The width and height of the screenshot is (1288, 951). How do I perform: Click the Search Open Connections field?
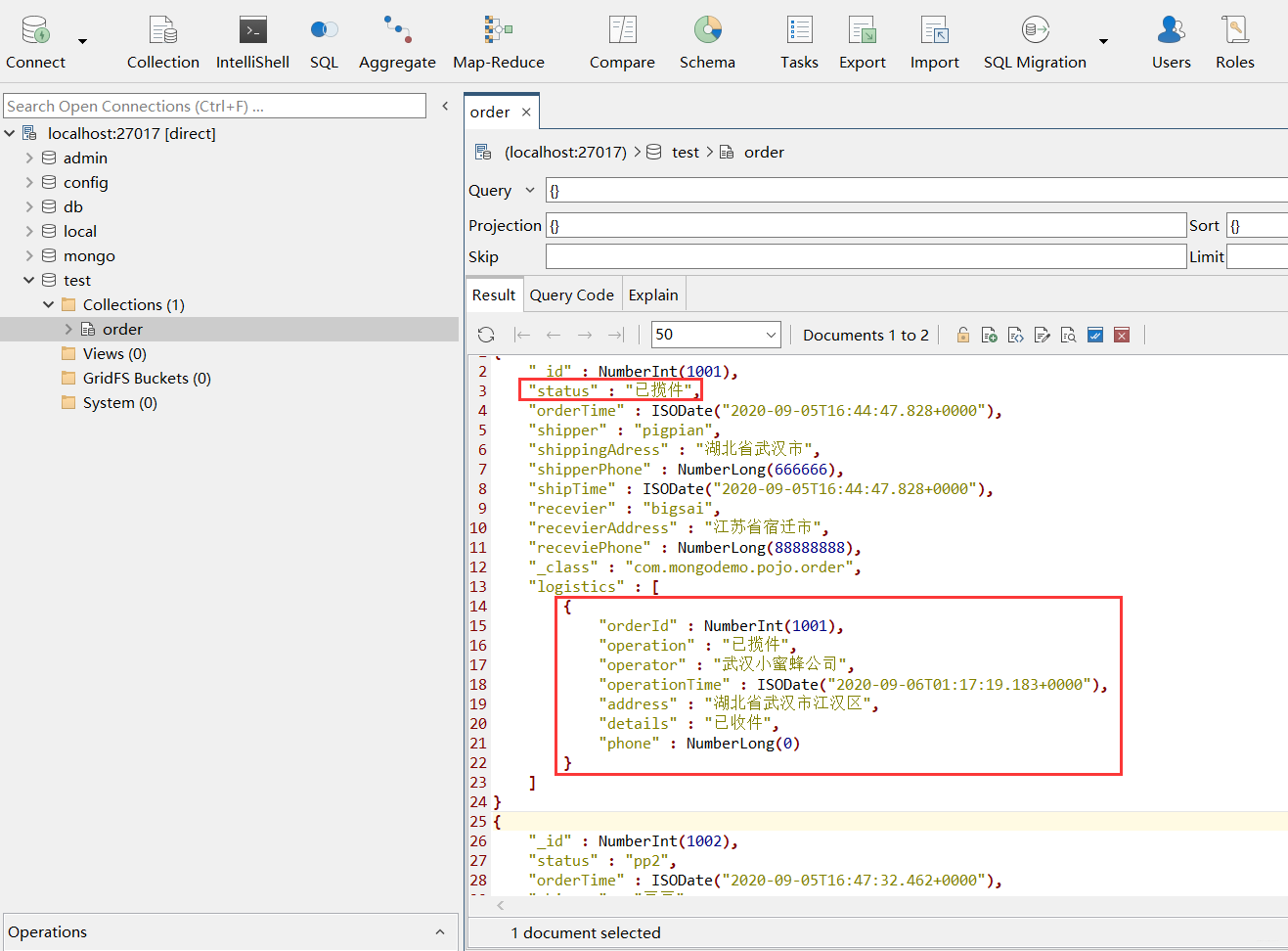[215, 106]
